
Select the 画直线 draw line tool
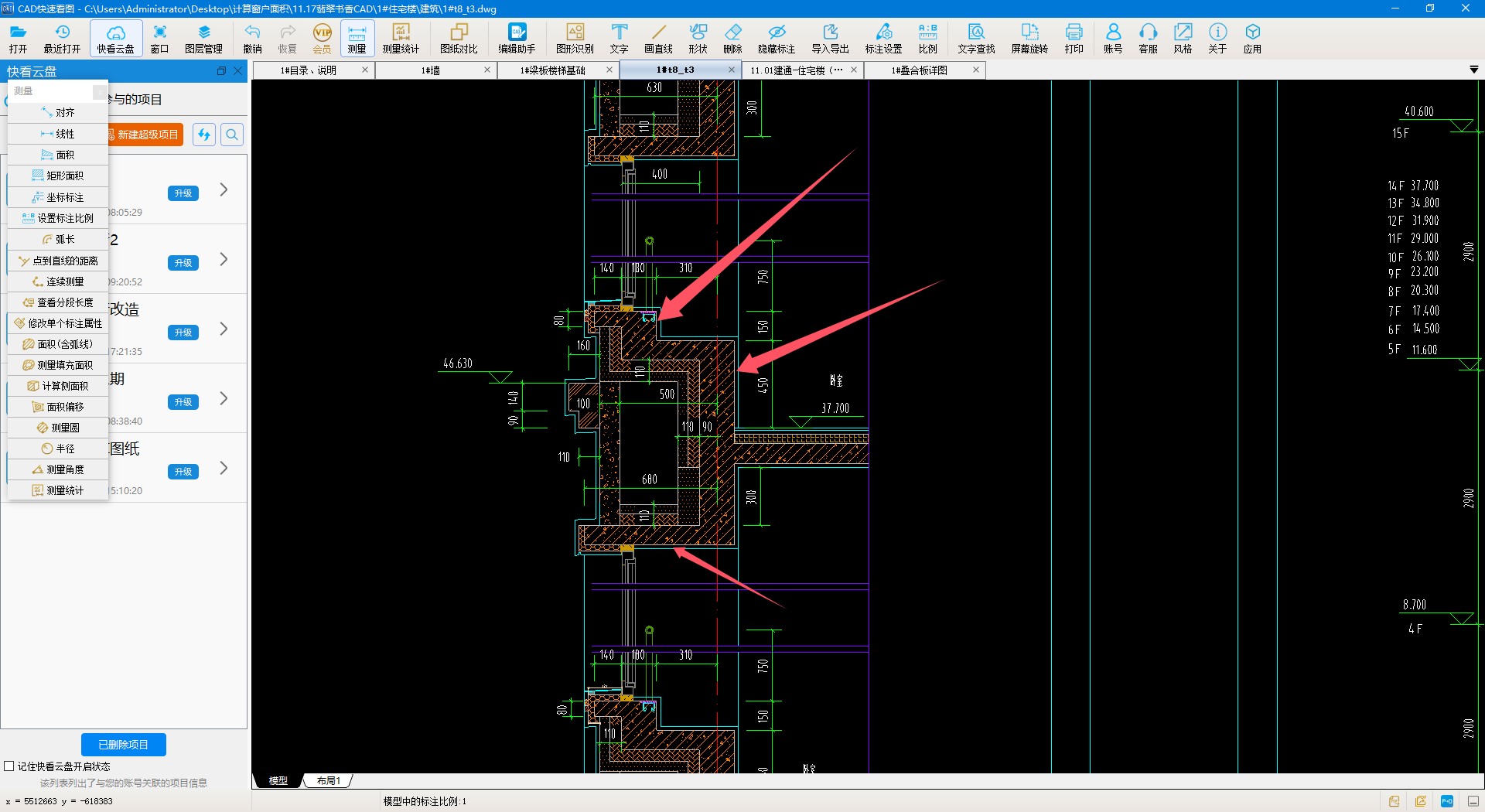658,38
